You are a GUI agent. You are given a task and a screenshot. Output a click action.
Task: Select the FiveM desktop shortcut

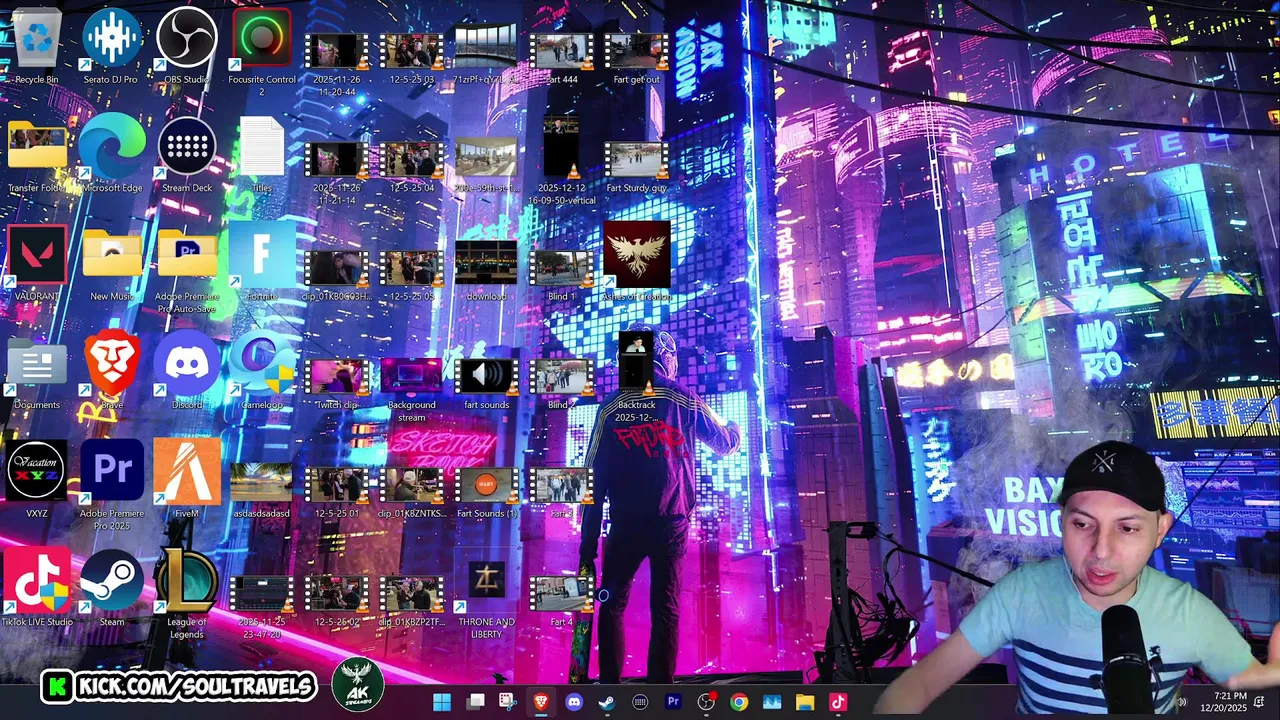tap(186, 480)
